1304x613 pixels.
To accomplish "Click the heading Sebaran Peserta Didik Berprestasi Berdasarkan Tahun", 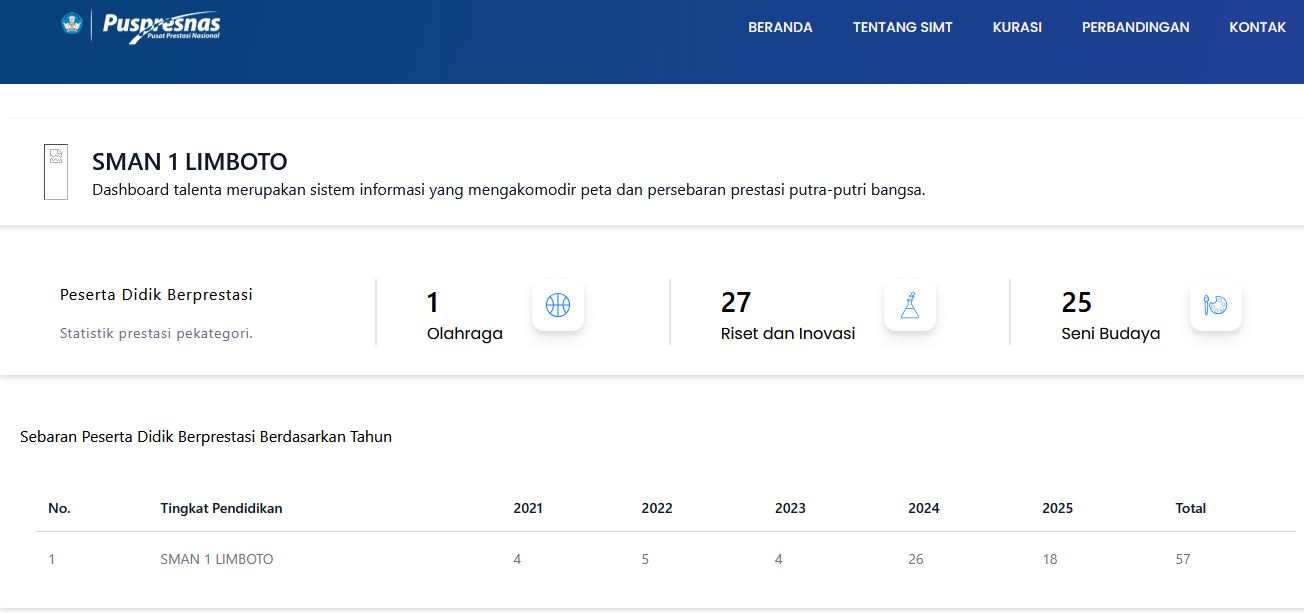I will [205, 436].
